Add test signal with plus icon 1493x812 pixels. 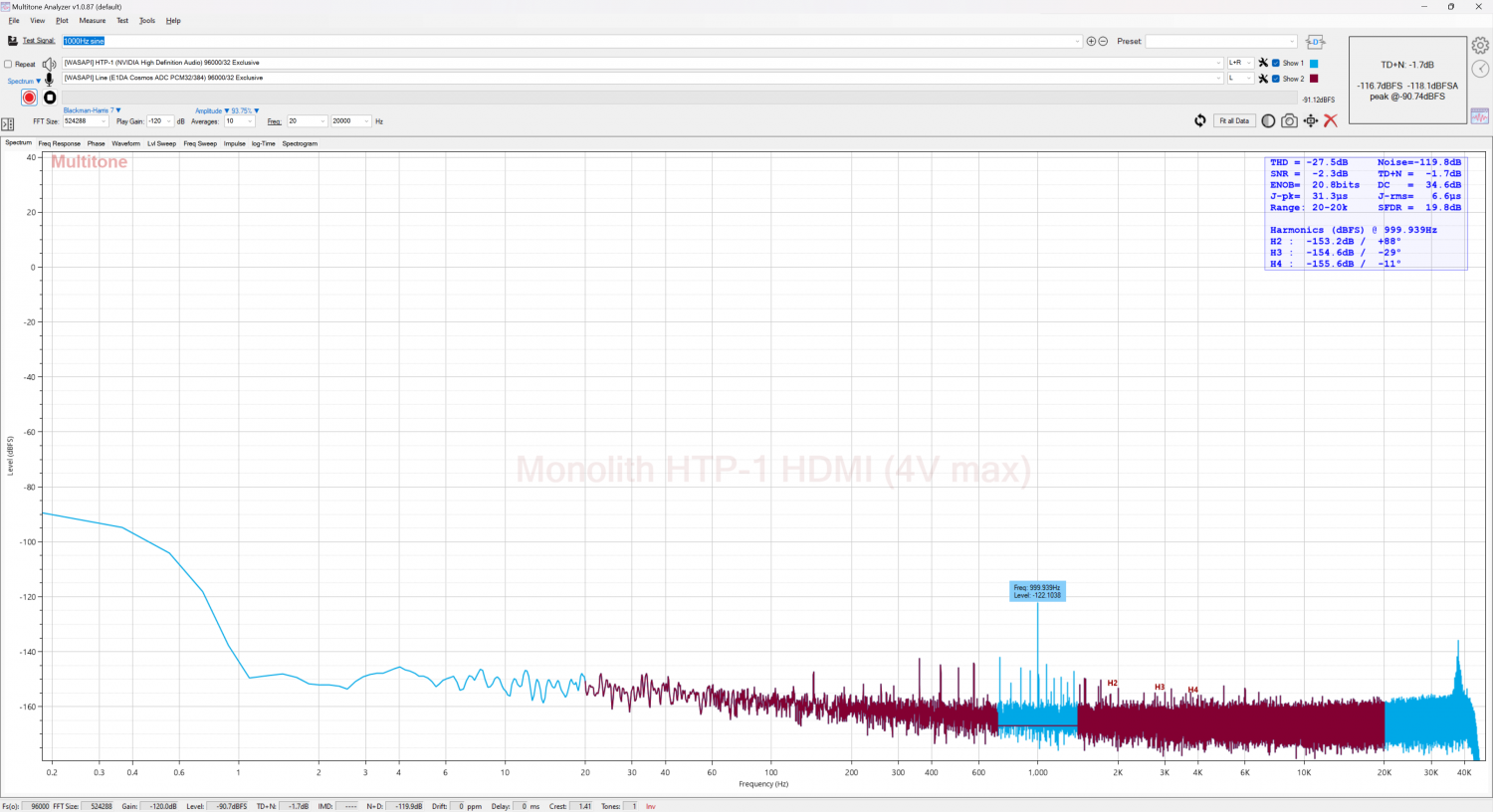coord(1091,42)
